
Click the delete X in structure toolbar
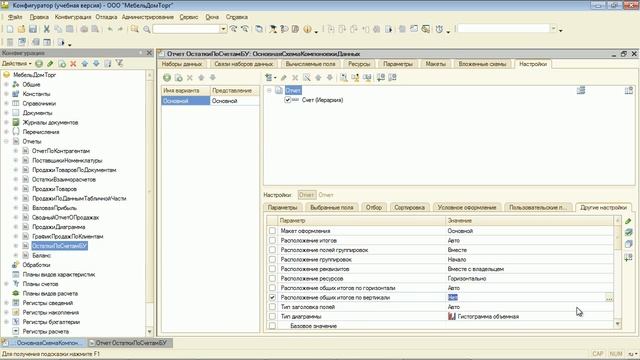pyautogui.click(x=295, y=77)
